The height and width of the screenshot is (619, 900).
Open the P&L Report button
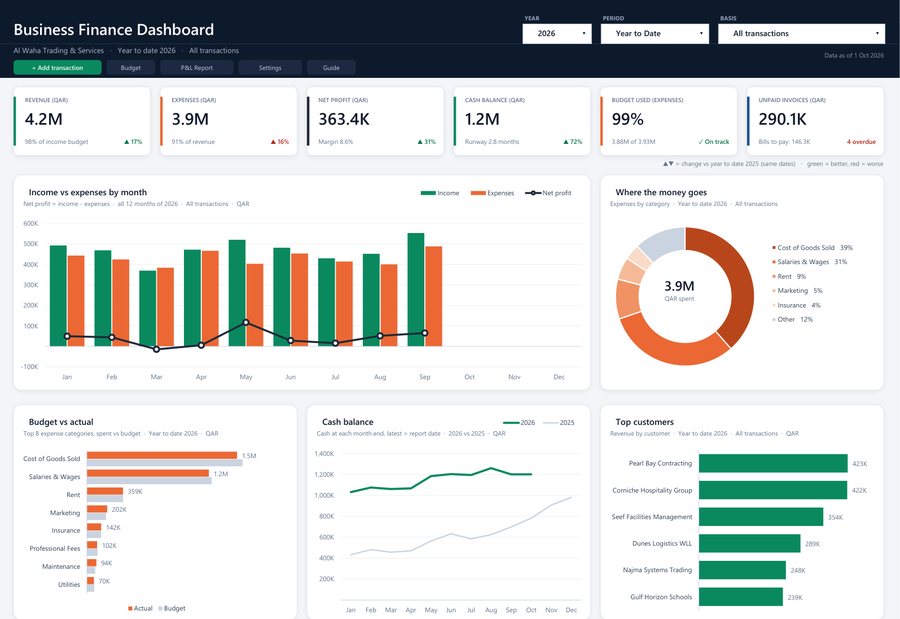tap(197, 68)
